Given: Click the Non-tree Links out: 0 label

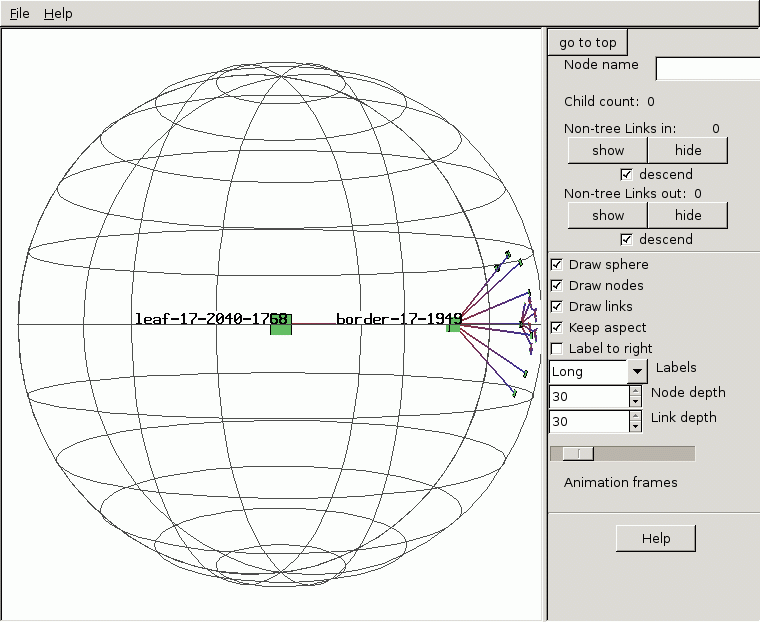Looking at the screenshot, I should (x=633, y=193).
